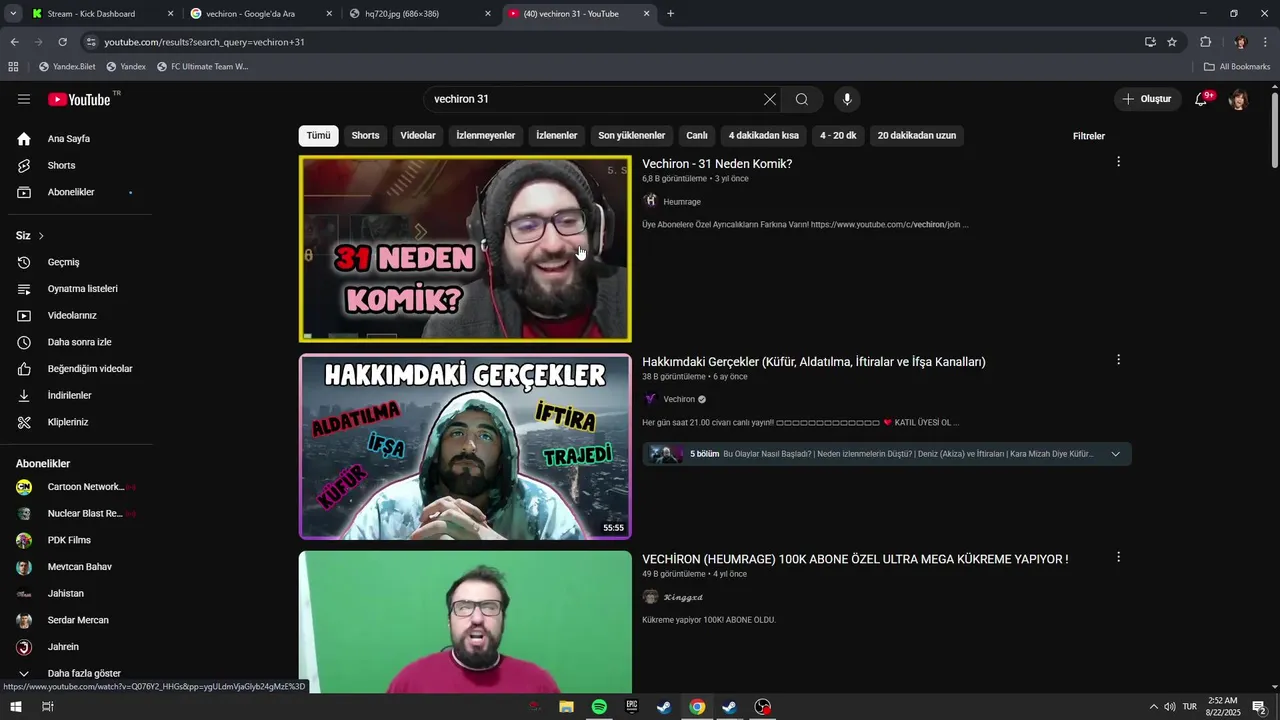Screen dimensions: 1280x720
Task: Select the '4 - 20 dk' filter chip
Action: tap(838, 136)
